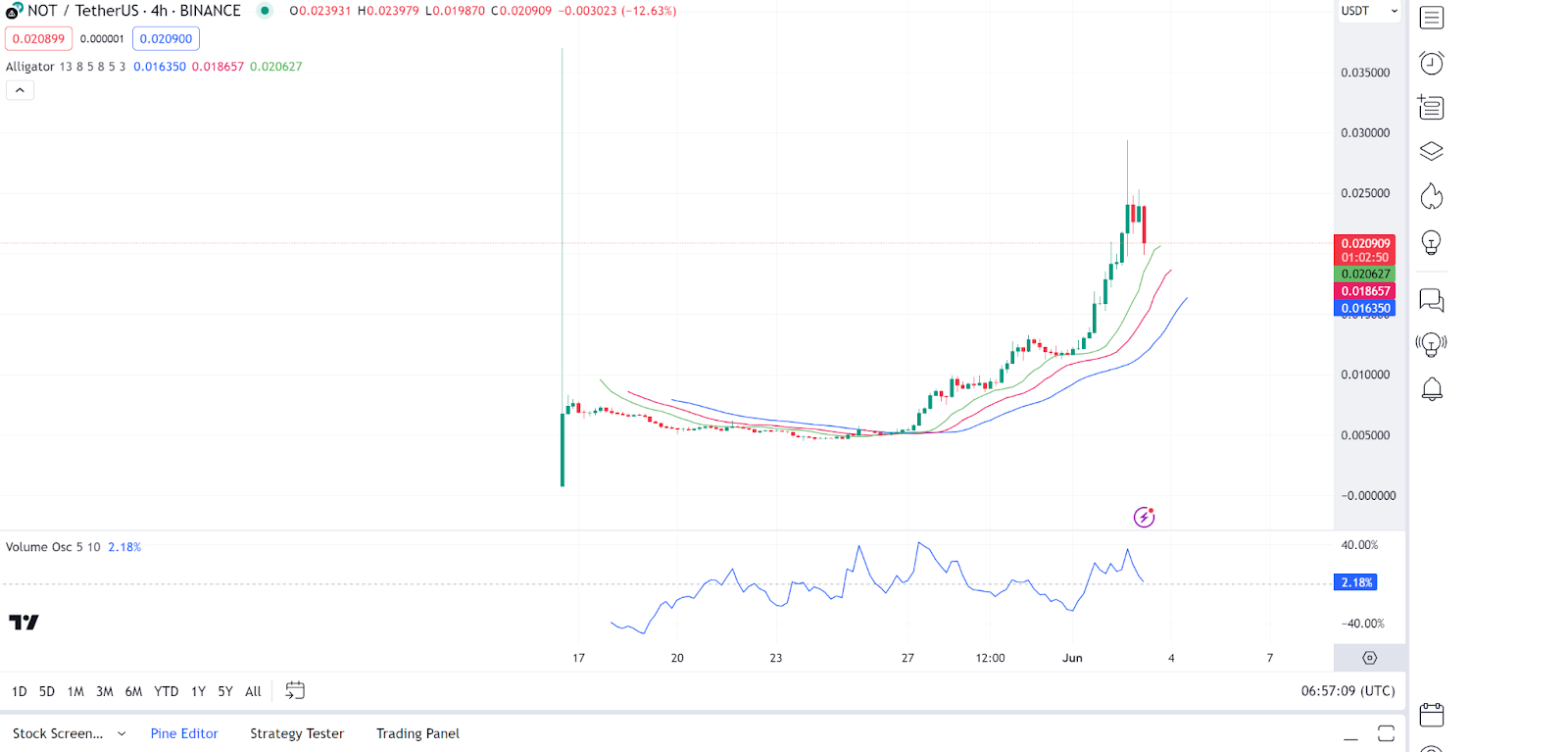Viewport: 1568px width, 752px height.
Task: Open the Pine Editor tab
Action: (x=184, y=733)
